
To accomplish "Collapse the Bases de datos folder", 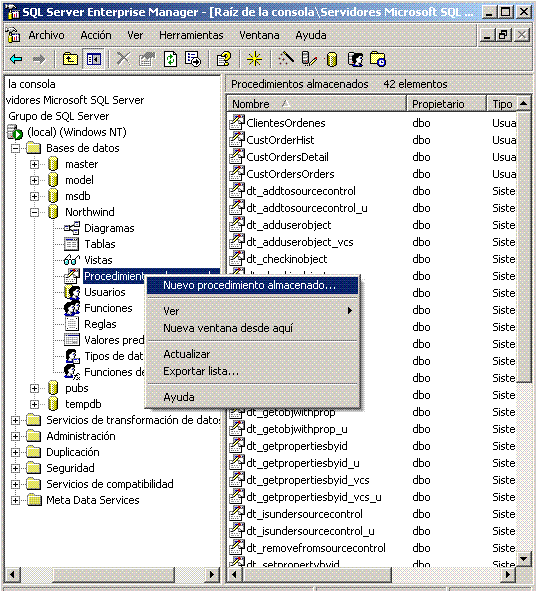I will [15, 148].
